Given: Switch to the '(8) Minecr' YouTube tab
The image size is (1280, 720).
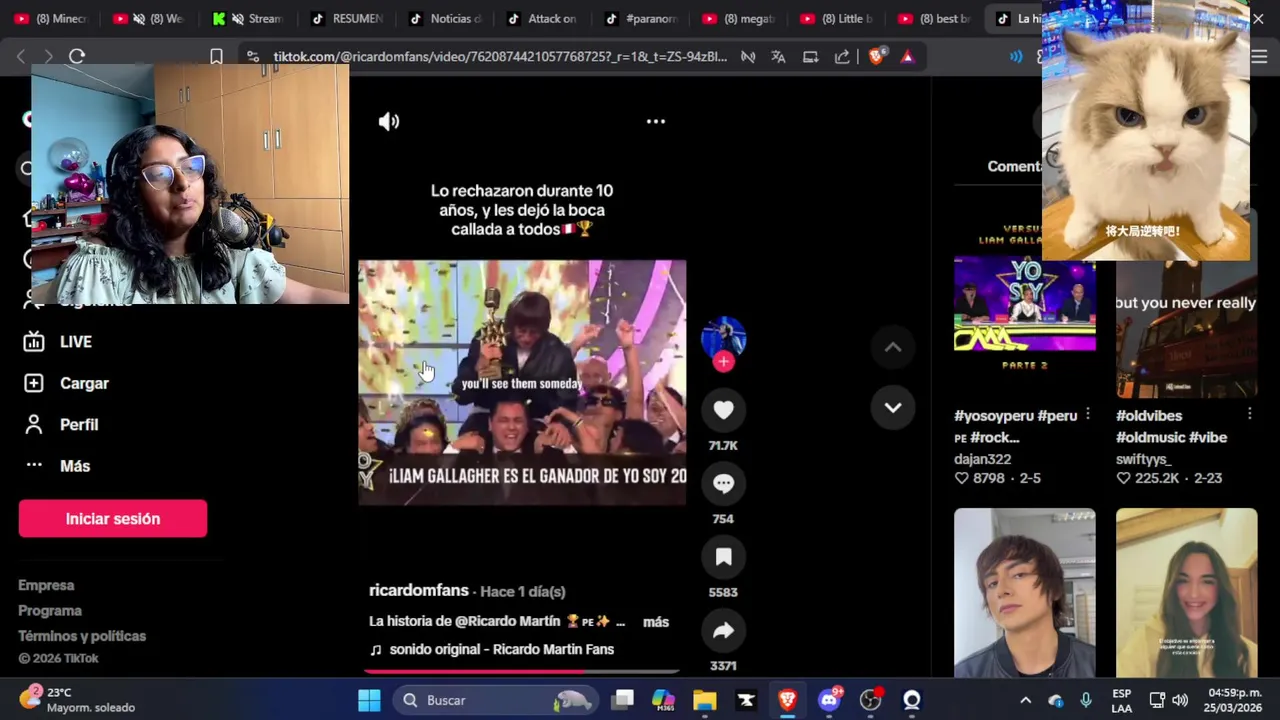Looking at the screenshot, I should pos(50,18).
